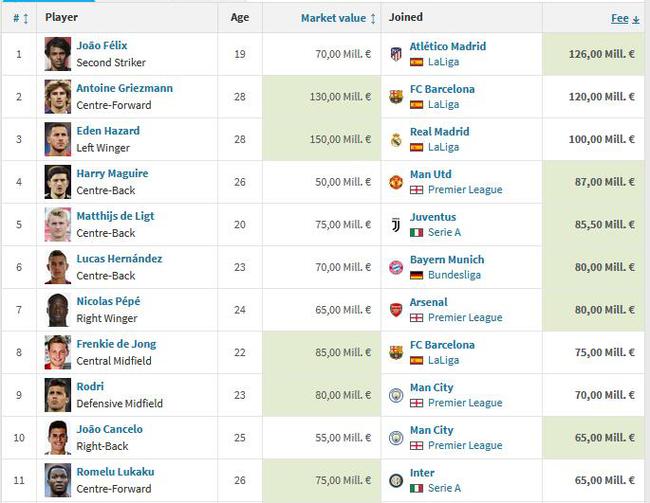Click the Atlético Madrid club crest icon
The width and height of the screenshot is (650, 503).
[x=396, y=54]
